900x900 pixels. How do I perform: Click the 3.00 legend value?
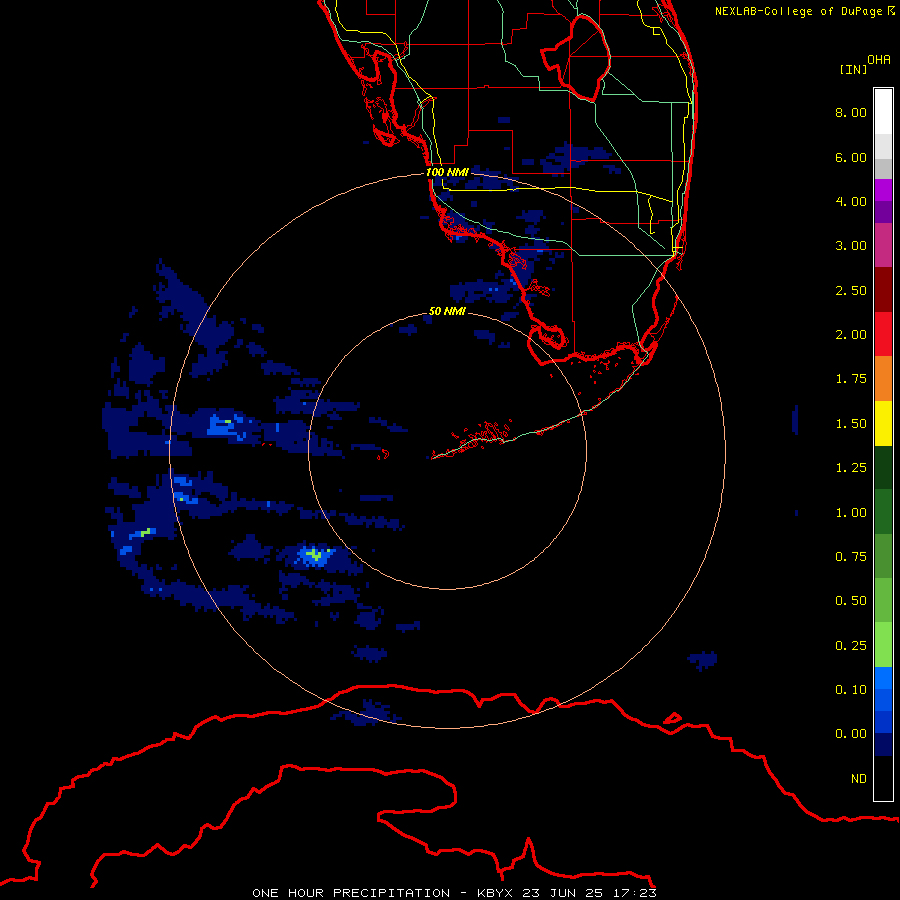click(x=851, y=246)
